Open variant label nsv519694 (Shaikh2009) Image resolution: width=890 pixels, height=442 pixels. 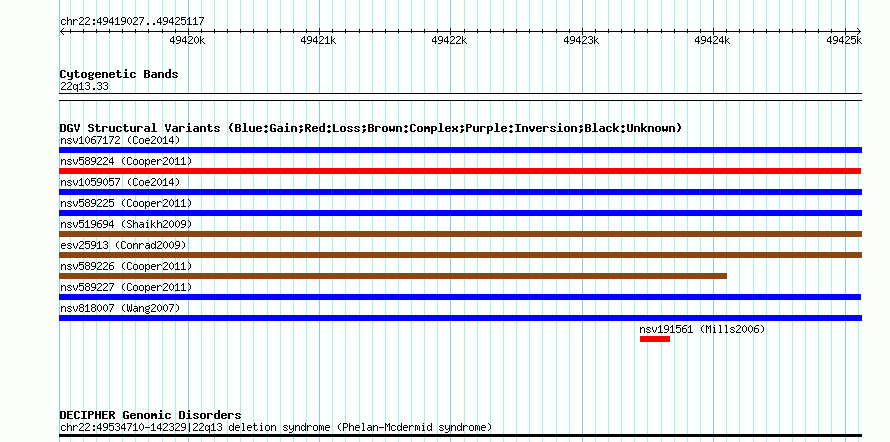126,224
